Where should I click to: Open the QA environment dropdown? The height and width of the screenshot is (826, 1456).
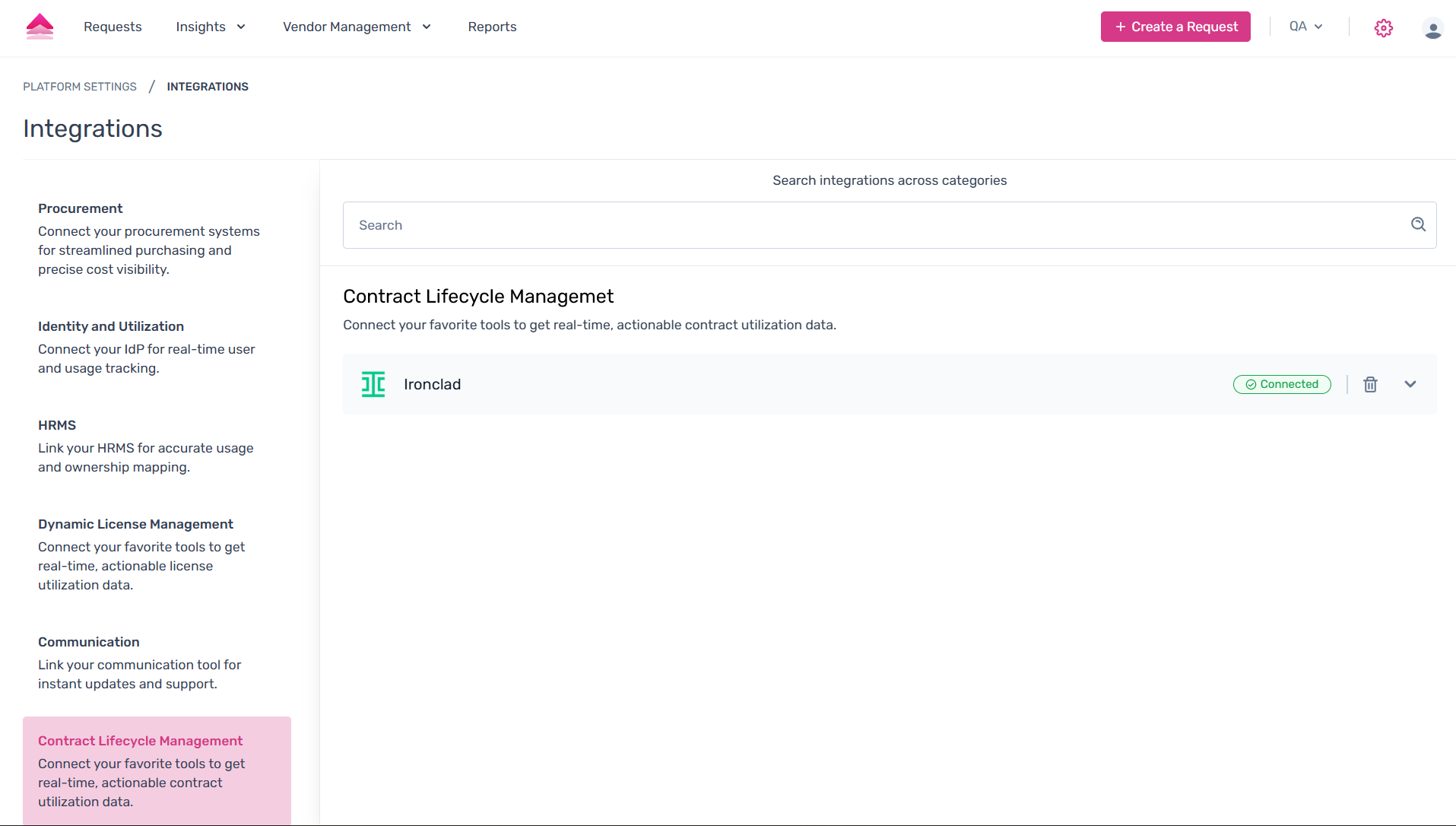pos(1305,27)
